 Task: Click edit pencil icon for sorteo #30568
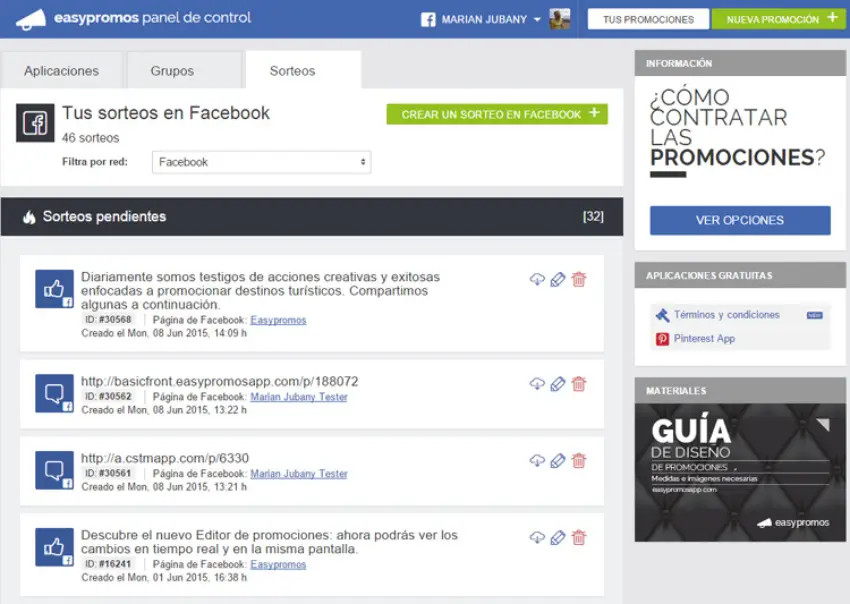(558, 279)
